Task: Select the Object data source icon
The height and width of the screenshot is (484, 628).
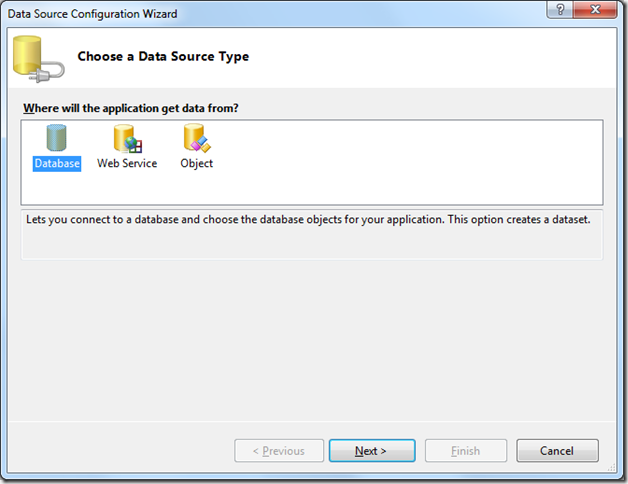Action: click(196, 139)
